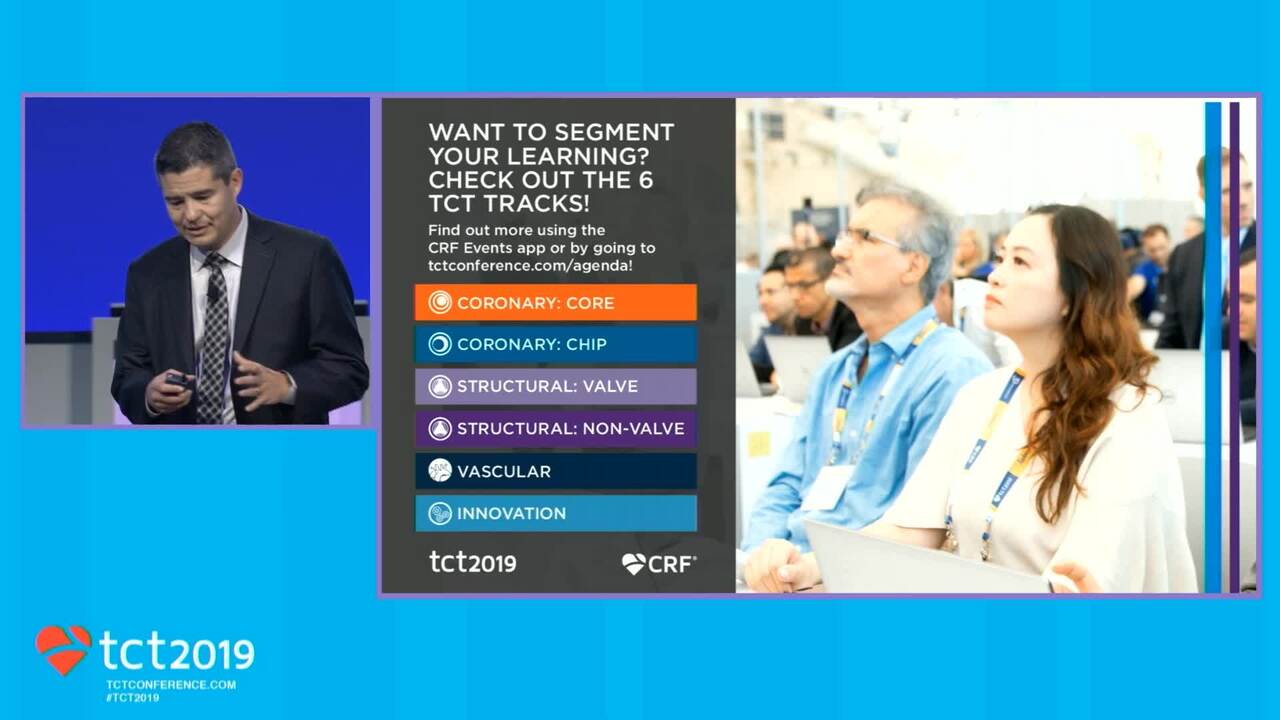Click the circular icon beside Coronary: Core
This screenshot has width=1280, height=720.
[x=440, y=303]
